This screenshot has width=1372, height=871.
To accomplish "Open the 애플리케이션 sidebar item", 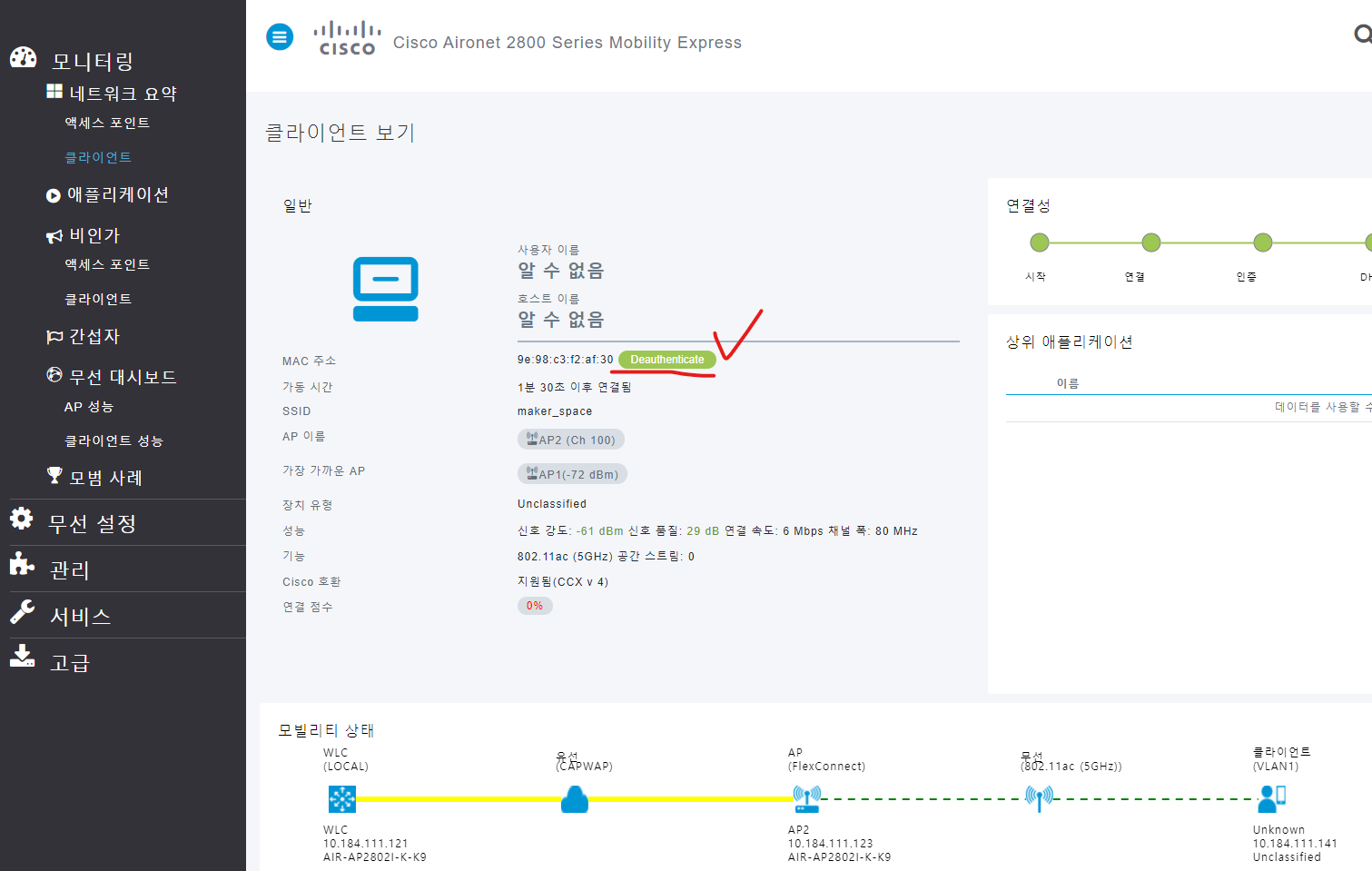I will point(118,195).
